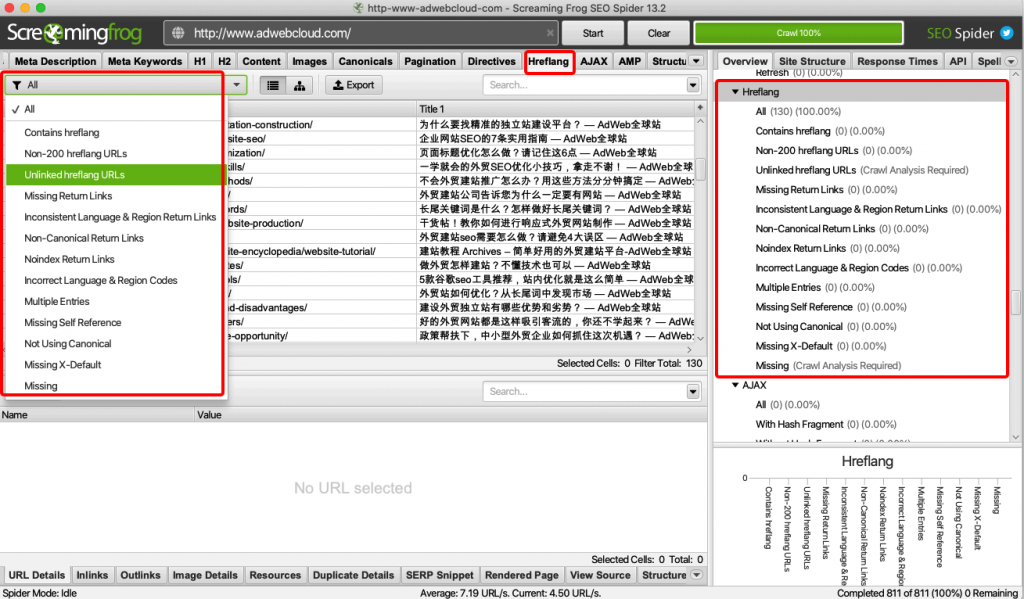Click the Start crawl button
This screenshot has width=1024, height=599.
coord(593,33)
